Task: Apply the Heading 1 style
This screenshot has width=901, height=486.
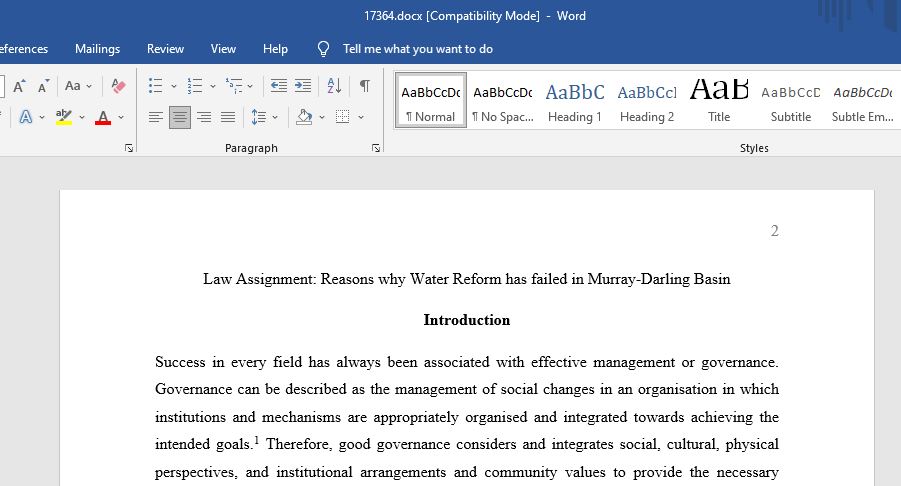Action: [575, 101]
